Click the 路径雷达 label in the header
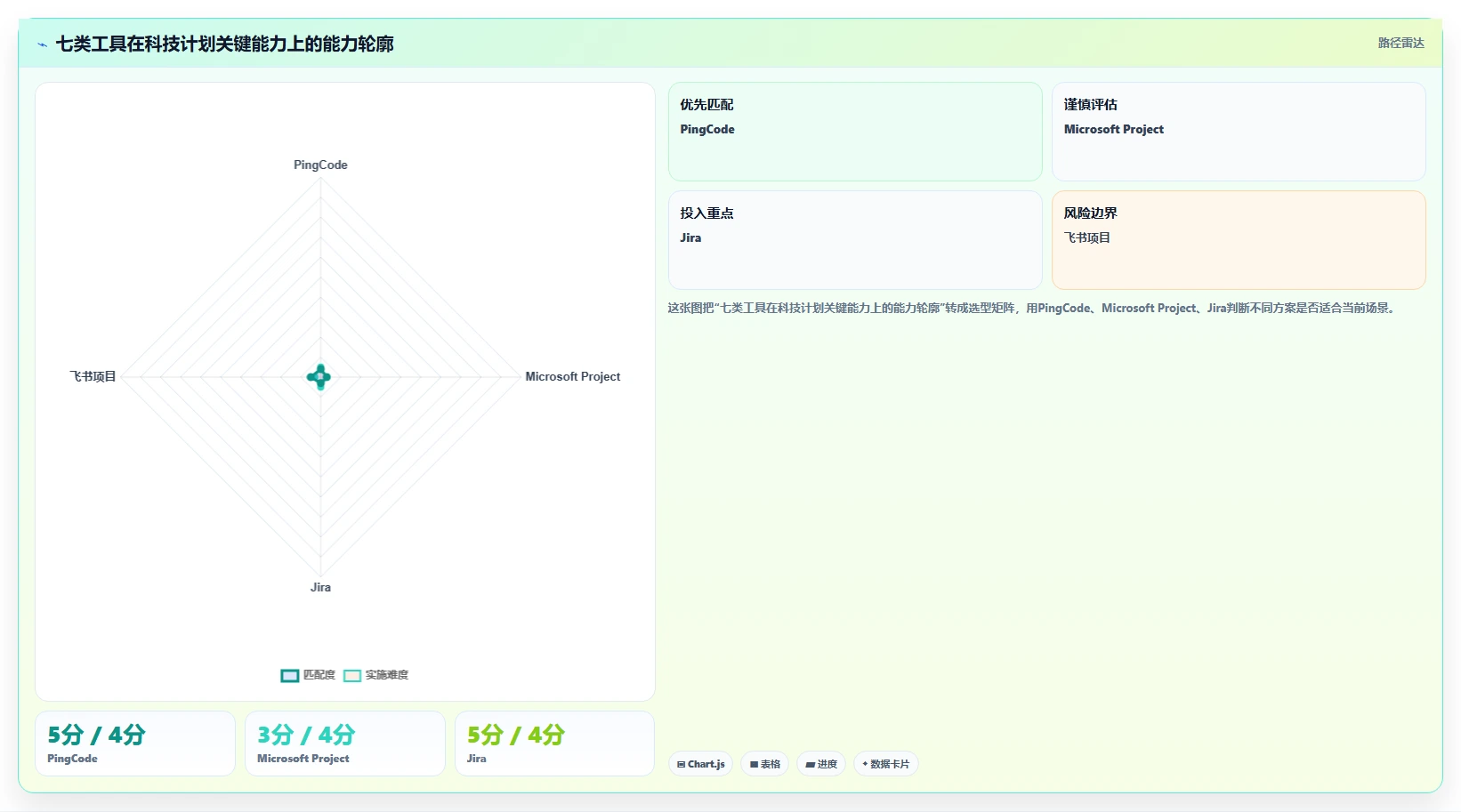Viewport: 1461px width, 812px height. point(1400,43)
